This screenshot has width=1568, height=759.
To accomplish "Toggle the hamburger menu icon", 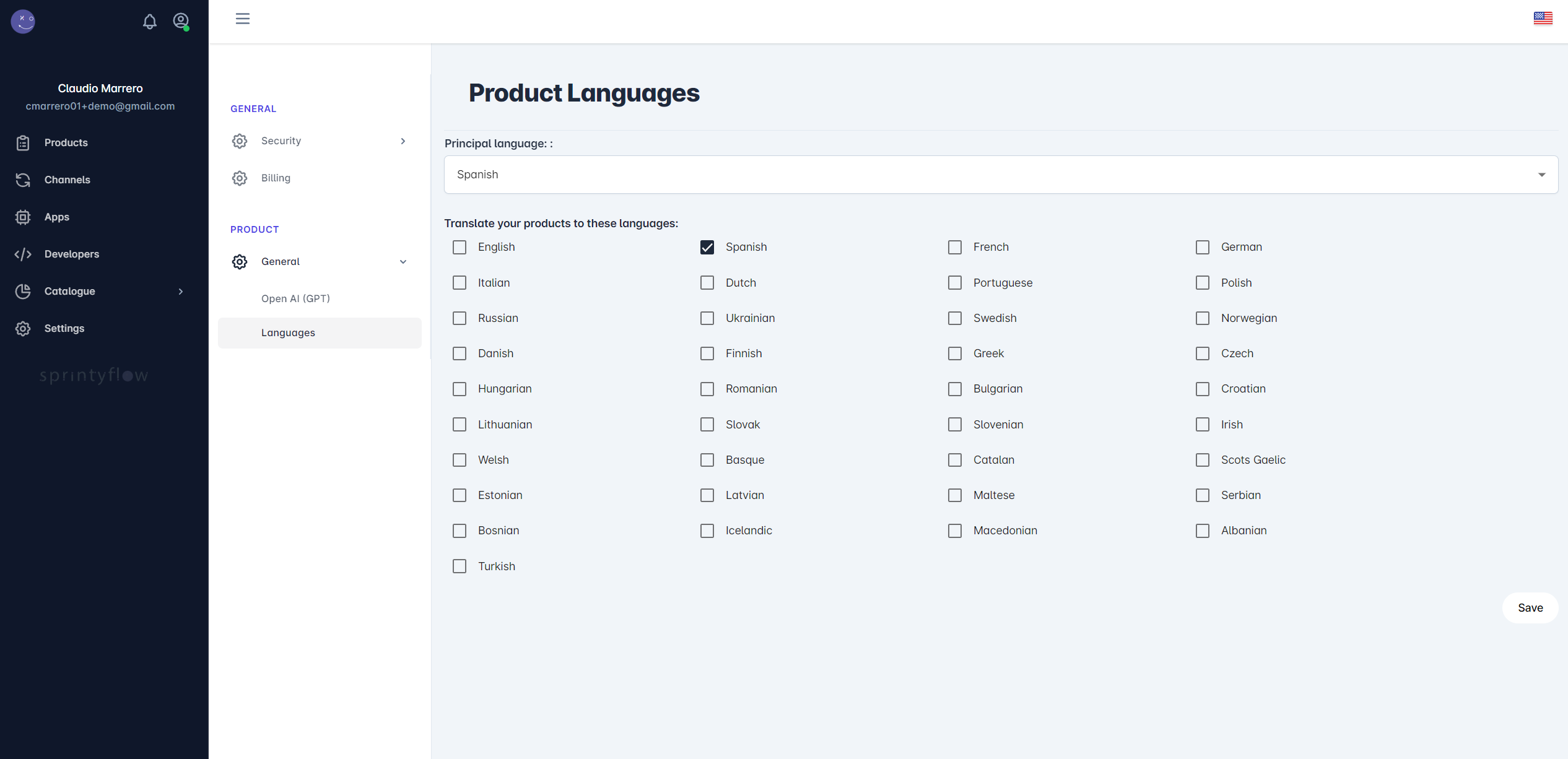I will [x=243, y=19].
